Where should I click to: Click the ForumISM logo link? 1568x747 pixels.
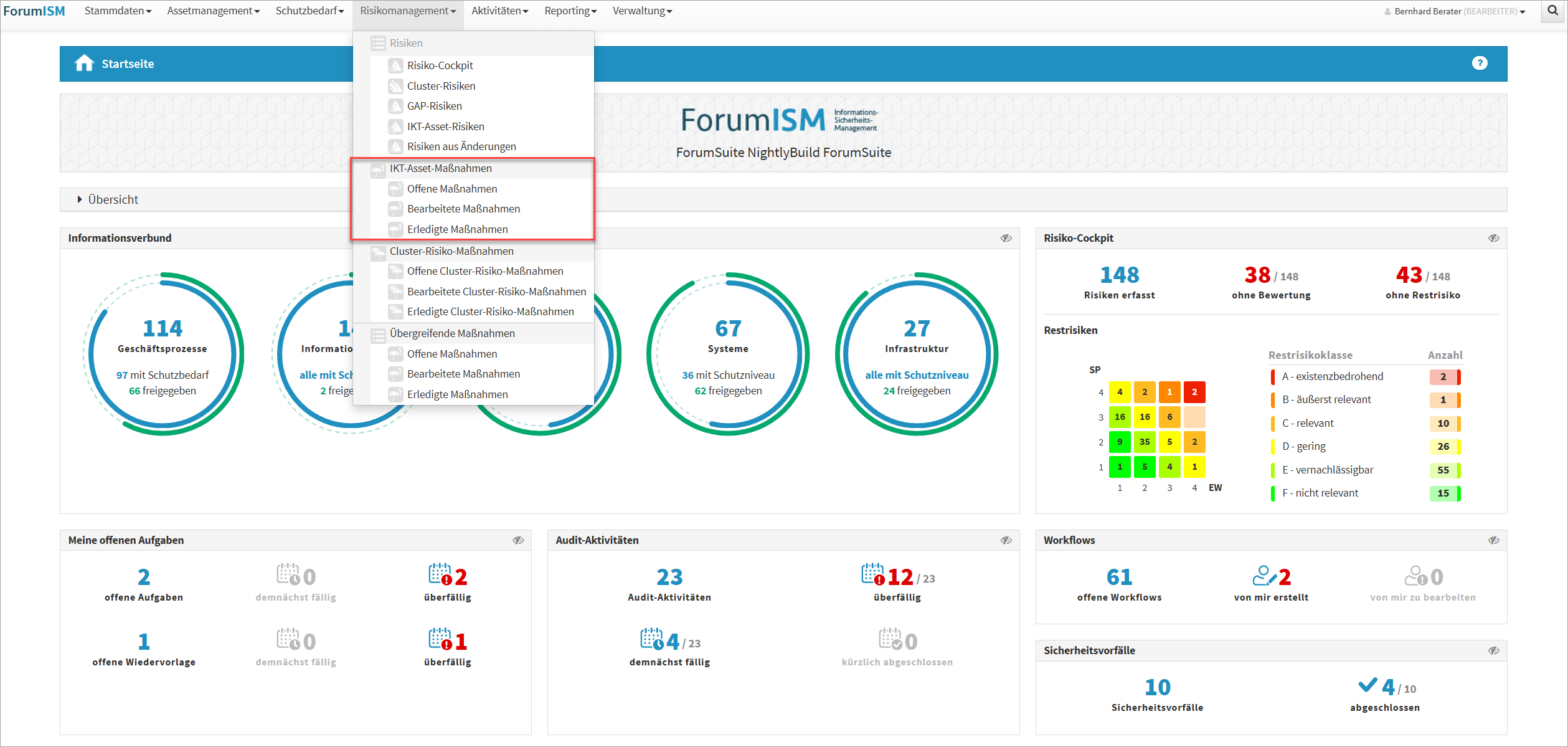pyautogui.click(x=34, y=11)
